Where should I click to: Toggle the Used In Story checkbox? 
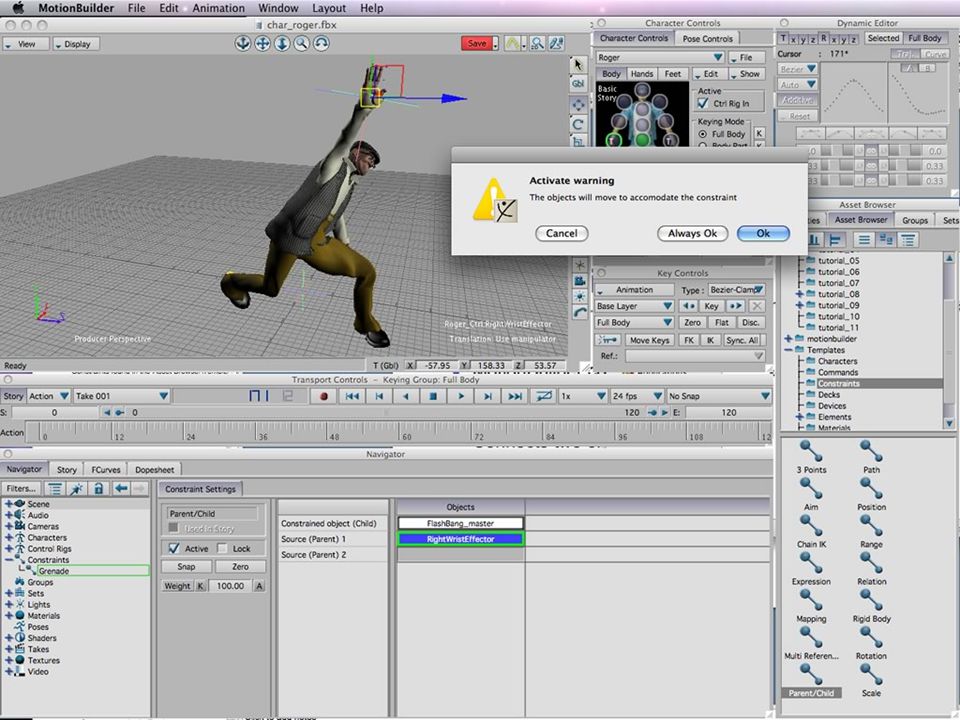[x=173, y=528]
